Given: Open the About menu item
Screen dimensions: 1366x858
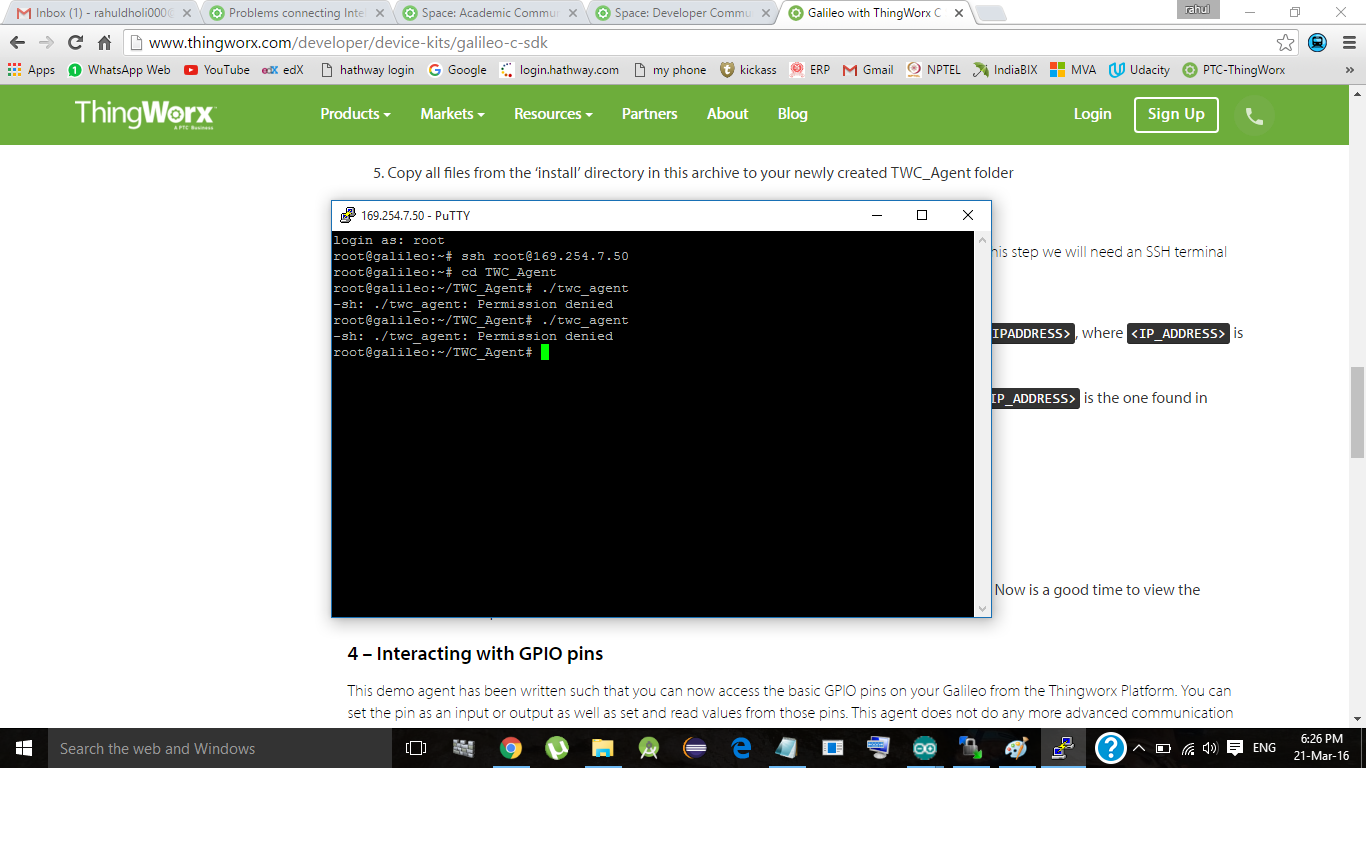Looking at the screenshot, I should coord(727,114).
